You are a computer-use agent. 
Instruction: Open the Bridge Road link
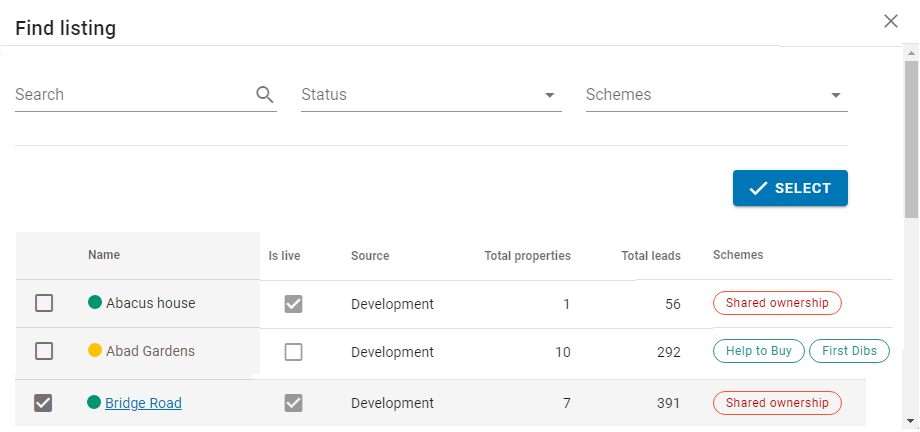coord(143,403)
